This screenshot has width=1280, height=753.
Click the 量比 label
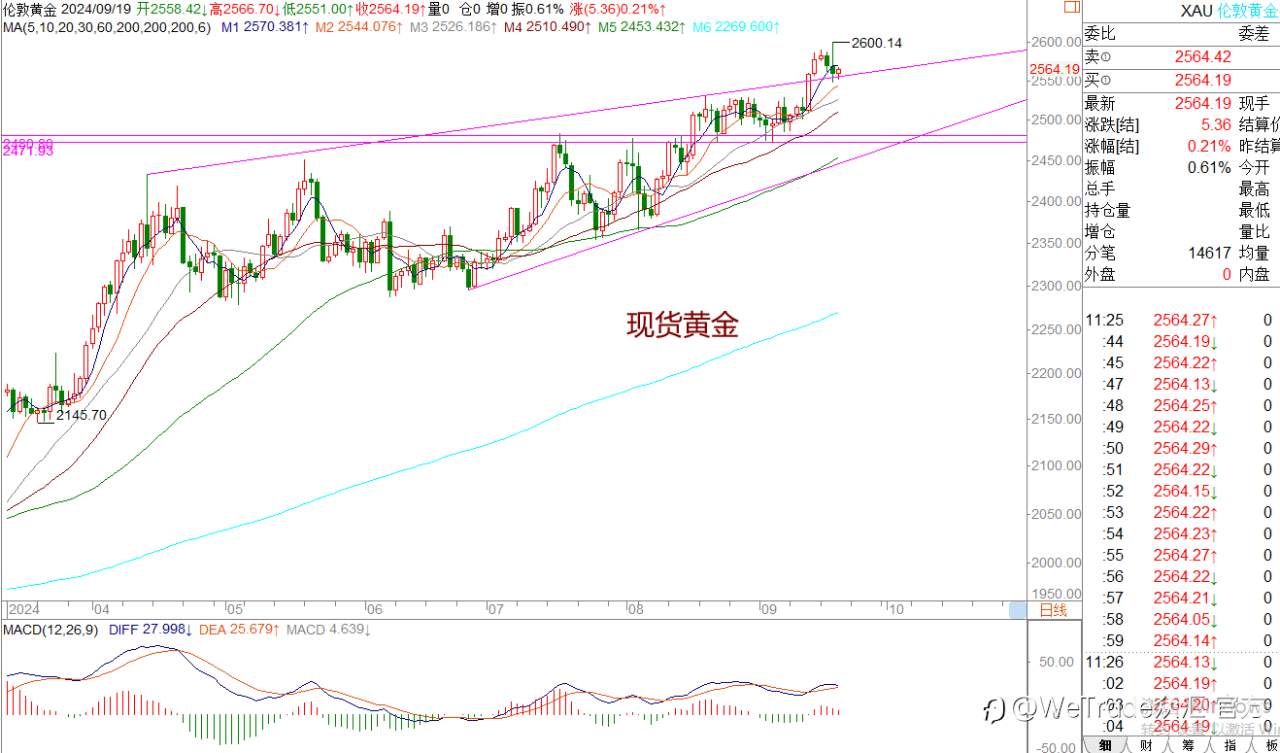pyautogui.click(x=1255, y=232)
